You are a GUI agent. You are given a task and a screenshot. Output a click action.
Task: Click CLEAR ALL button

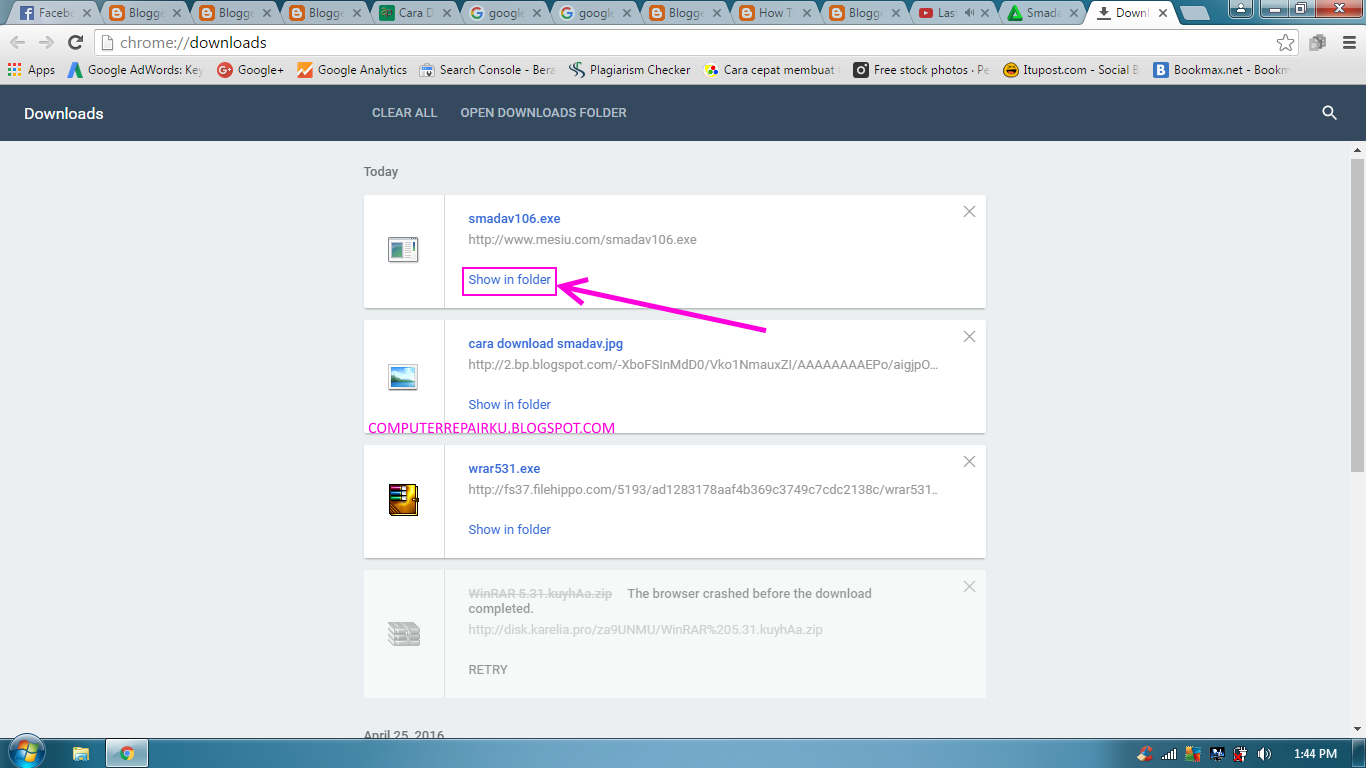pyautogui.click(x=405, y=113)
